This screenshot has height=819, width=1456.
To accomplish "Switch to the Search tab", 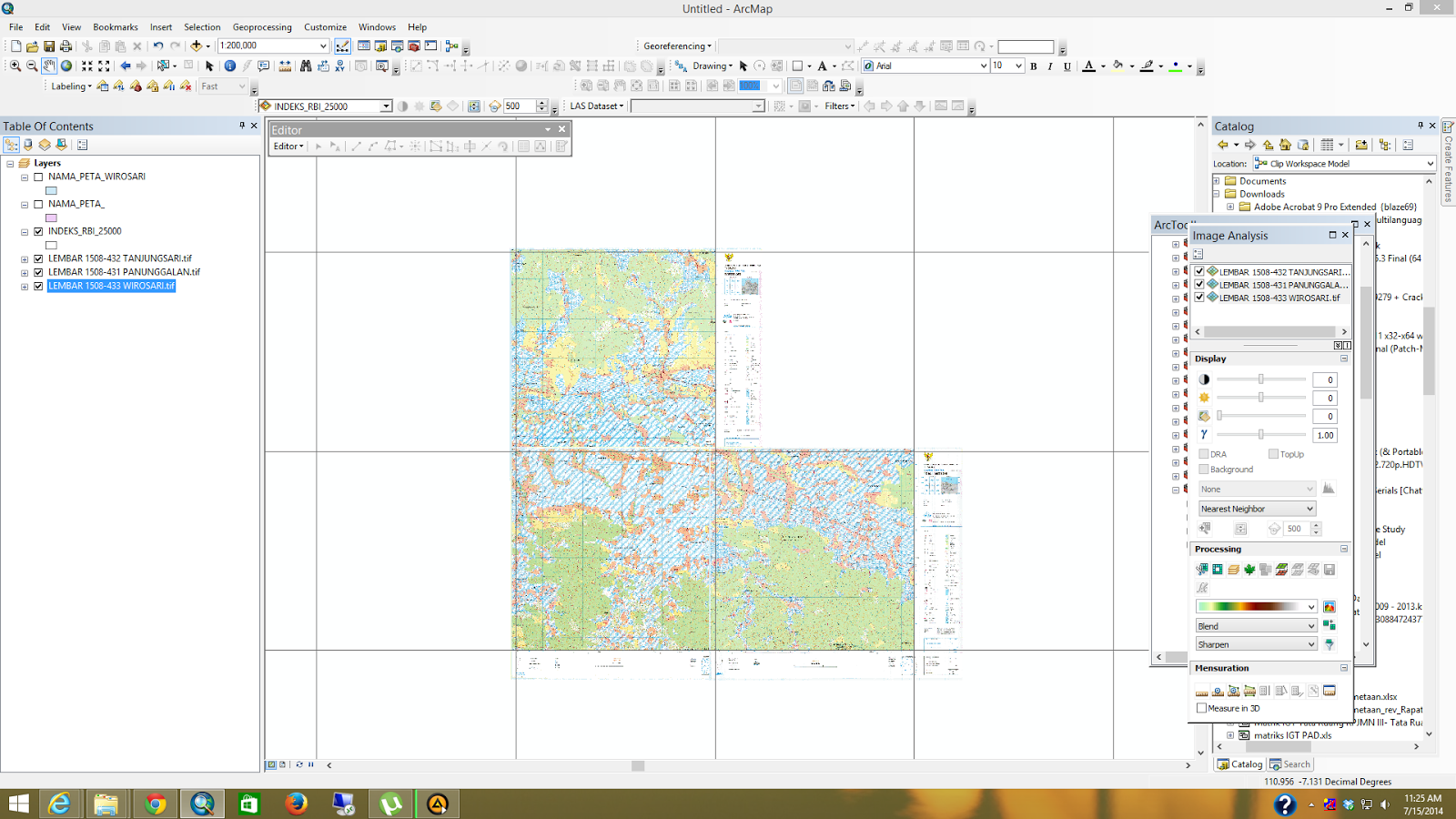I will [x=1290, y=764].
